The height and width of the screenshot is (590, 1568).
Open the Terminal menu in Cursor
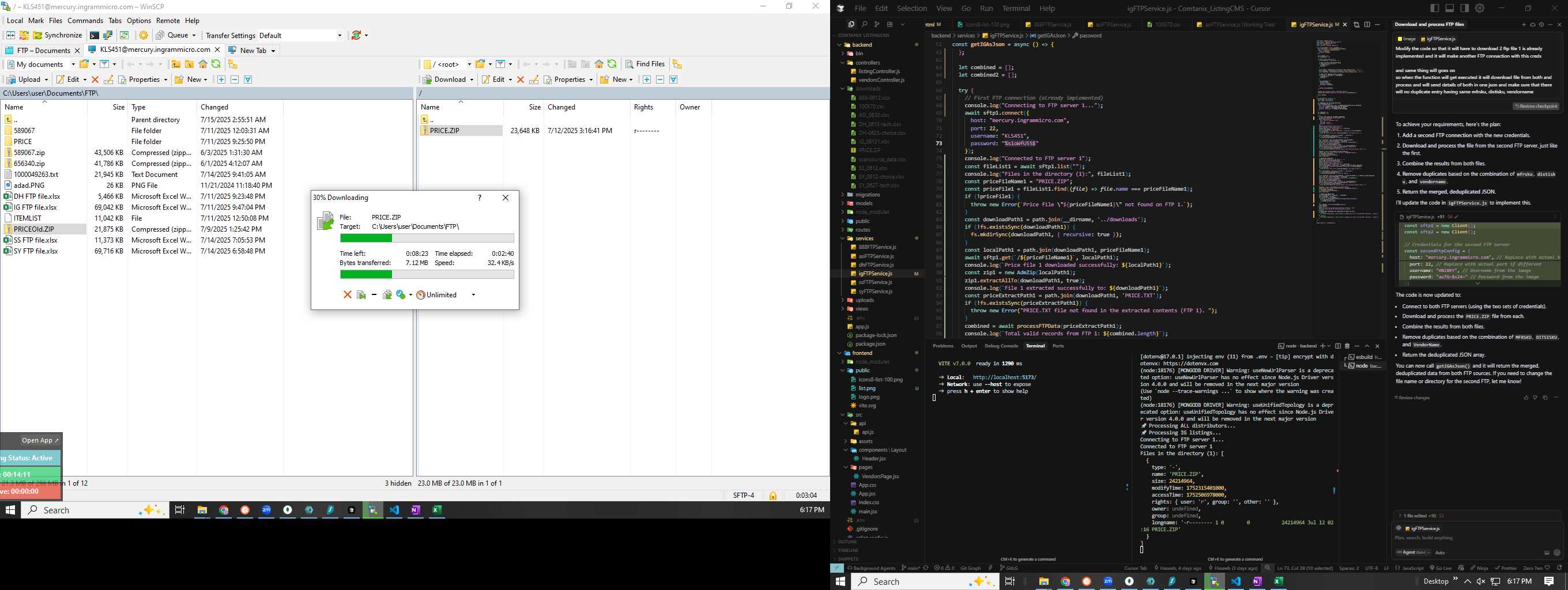(x=1016, y=9)
